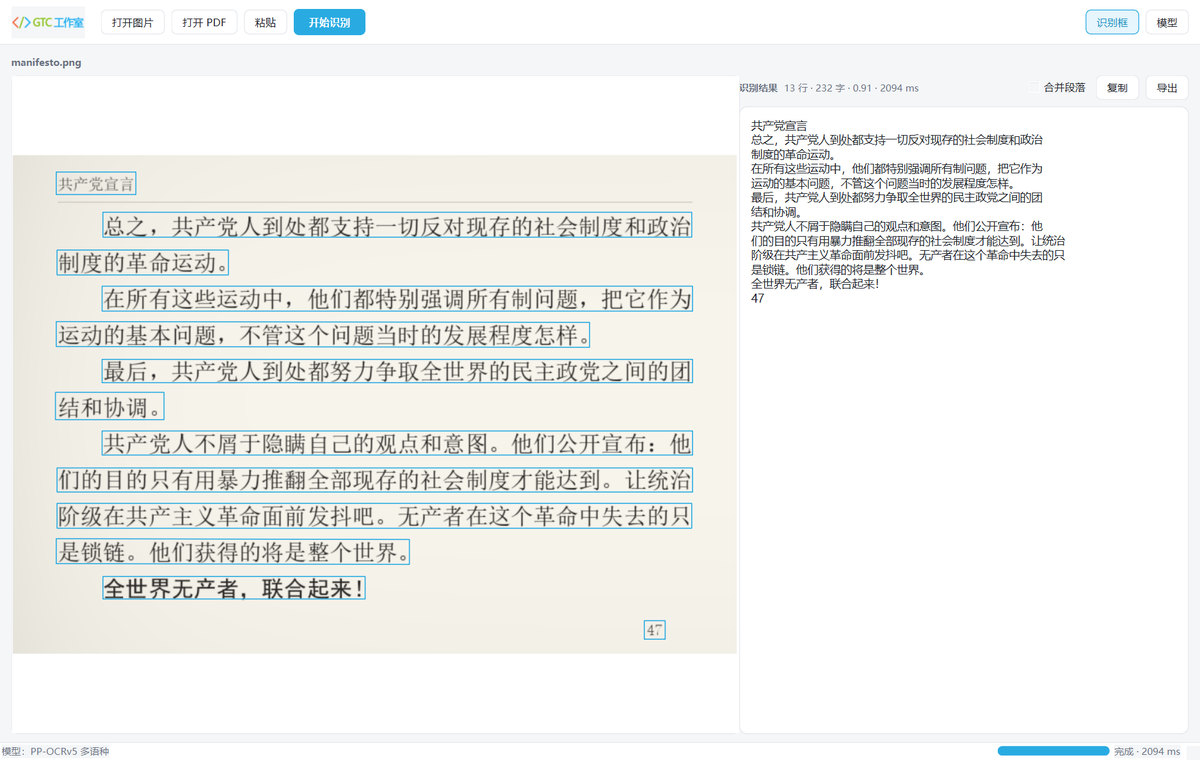Enable the 合并段落 checkbox
Screen dimensions: 1200x760
[x=1033, y=88]
